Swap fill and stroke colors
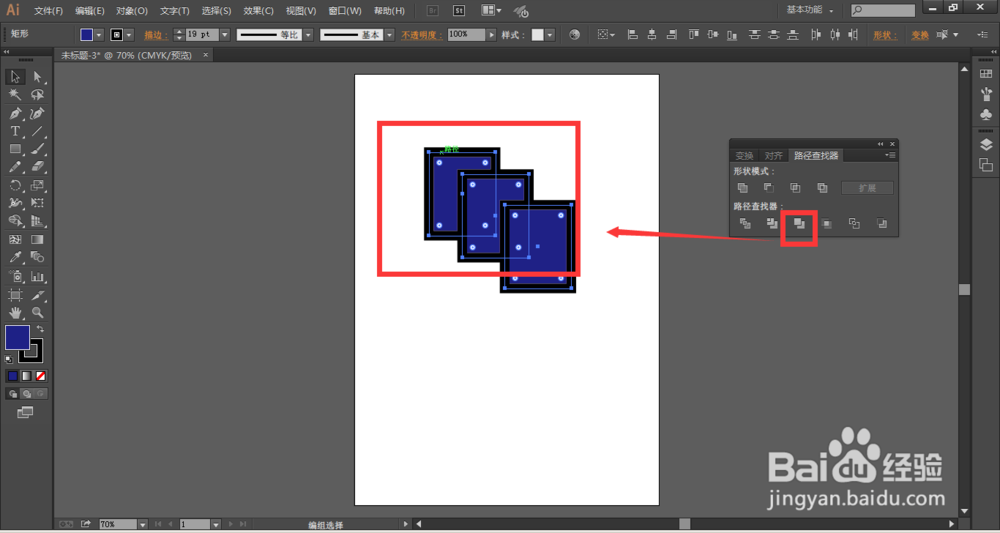 click(x=40, y=329)
